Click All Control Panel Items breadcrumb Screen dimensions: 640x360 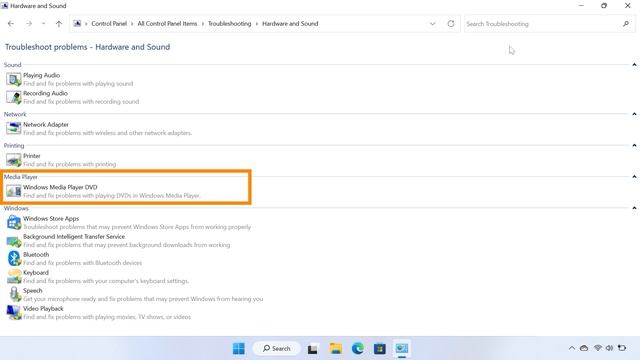coord(167,24)
